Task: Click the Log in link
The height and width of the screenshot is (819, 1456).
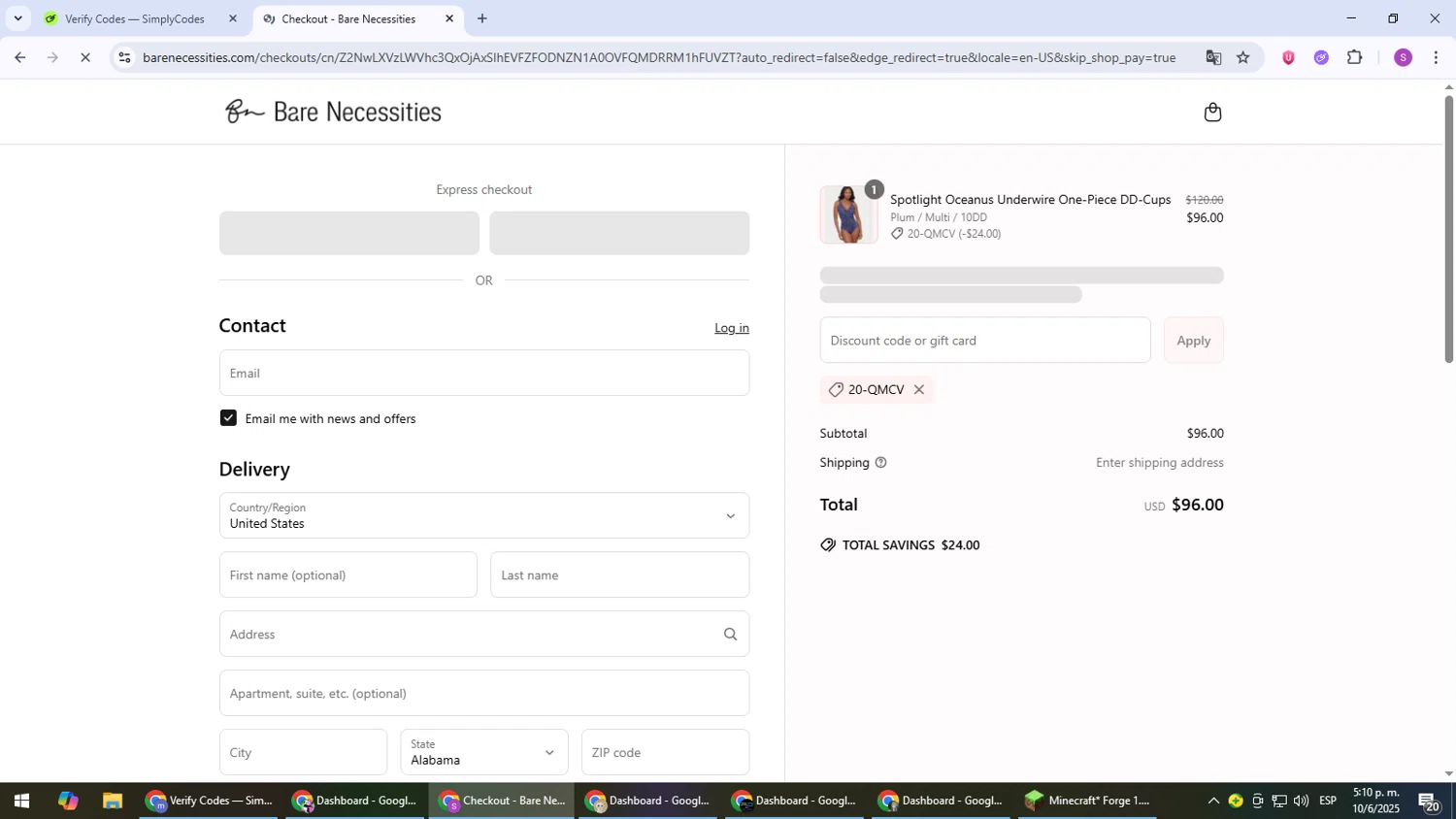Action: (732, 328)
